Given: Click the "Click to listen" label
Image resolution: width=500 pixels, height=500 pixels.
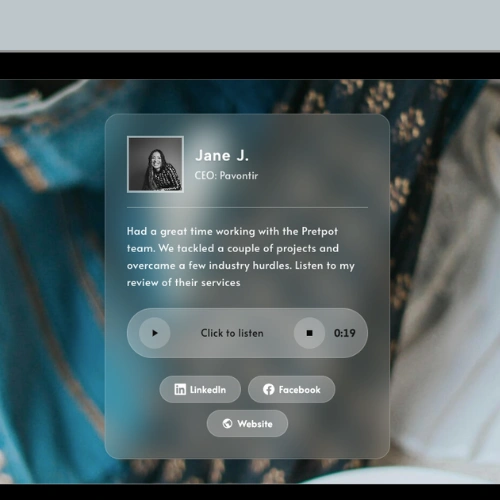Looking at the screenshot, I should (232, 333).
